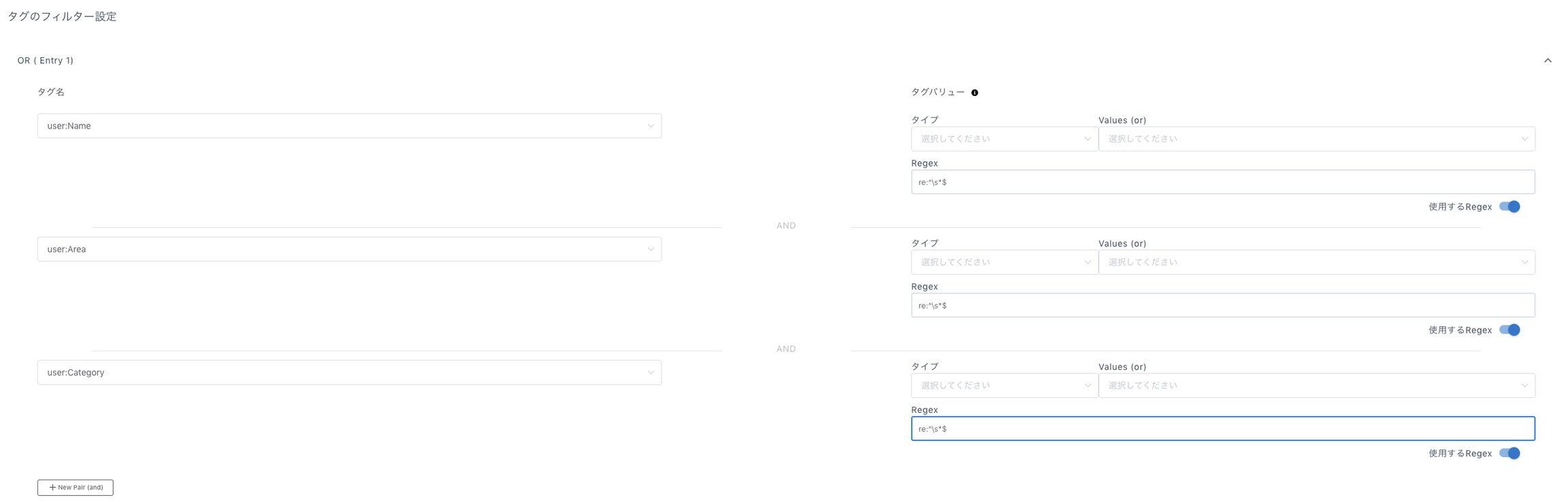The image size is (1568, 502).
Task: Open the タイプ dropdown for user:Area
Action: [x=1004, y=262]
